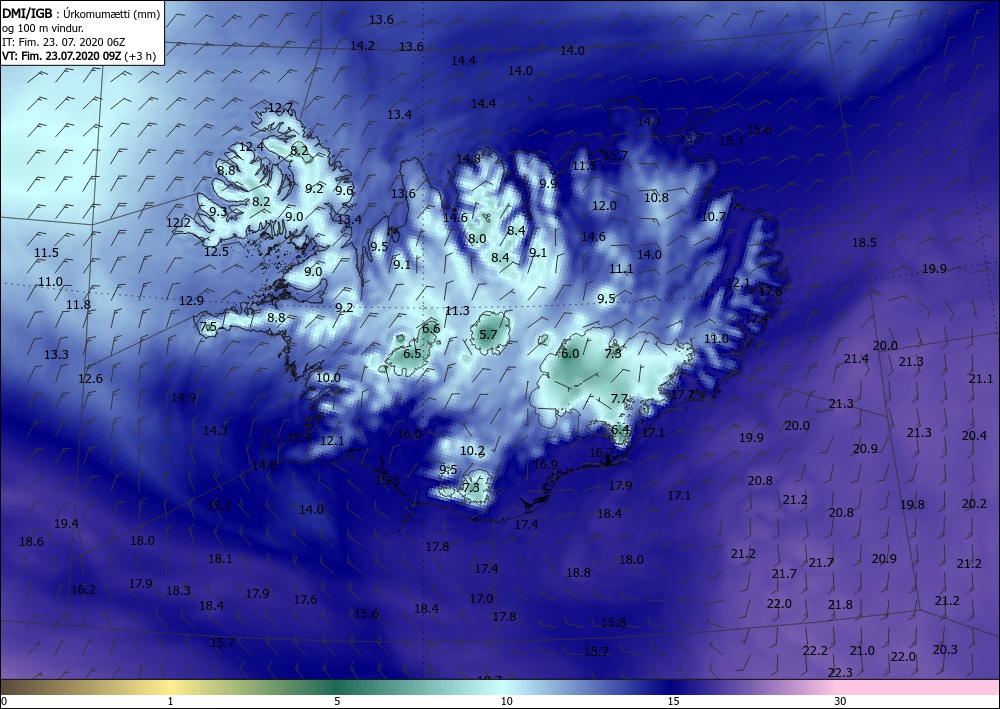Screen dimensions: 1000x709
Task: Click the 12.9 map value
Action: click(x=191, y=300)
